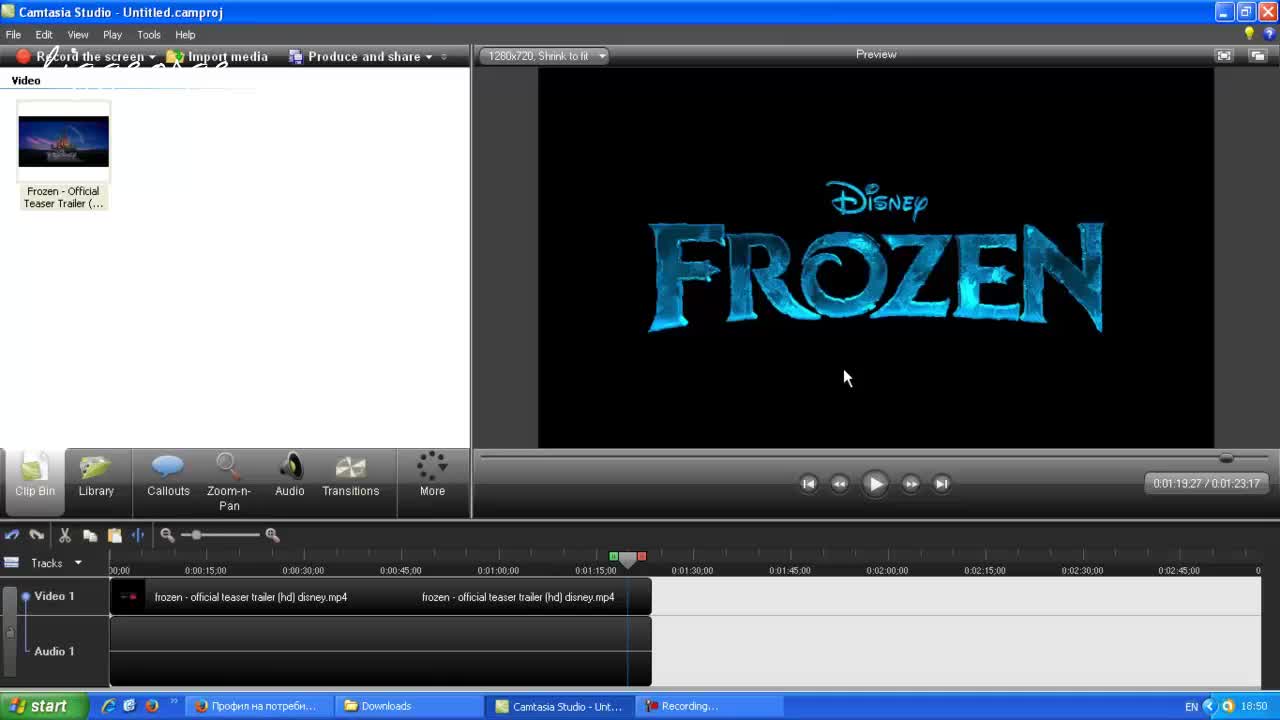Open the Tracks dropdown menu
The image size is (1280, 720).
56,563
